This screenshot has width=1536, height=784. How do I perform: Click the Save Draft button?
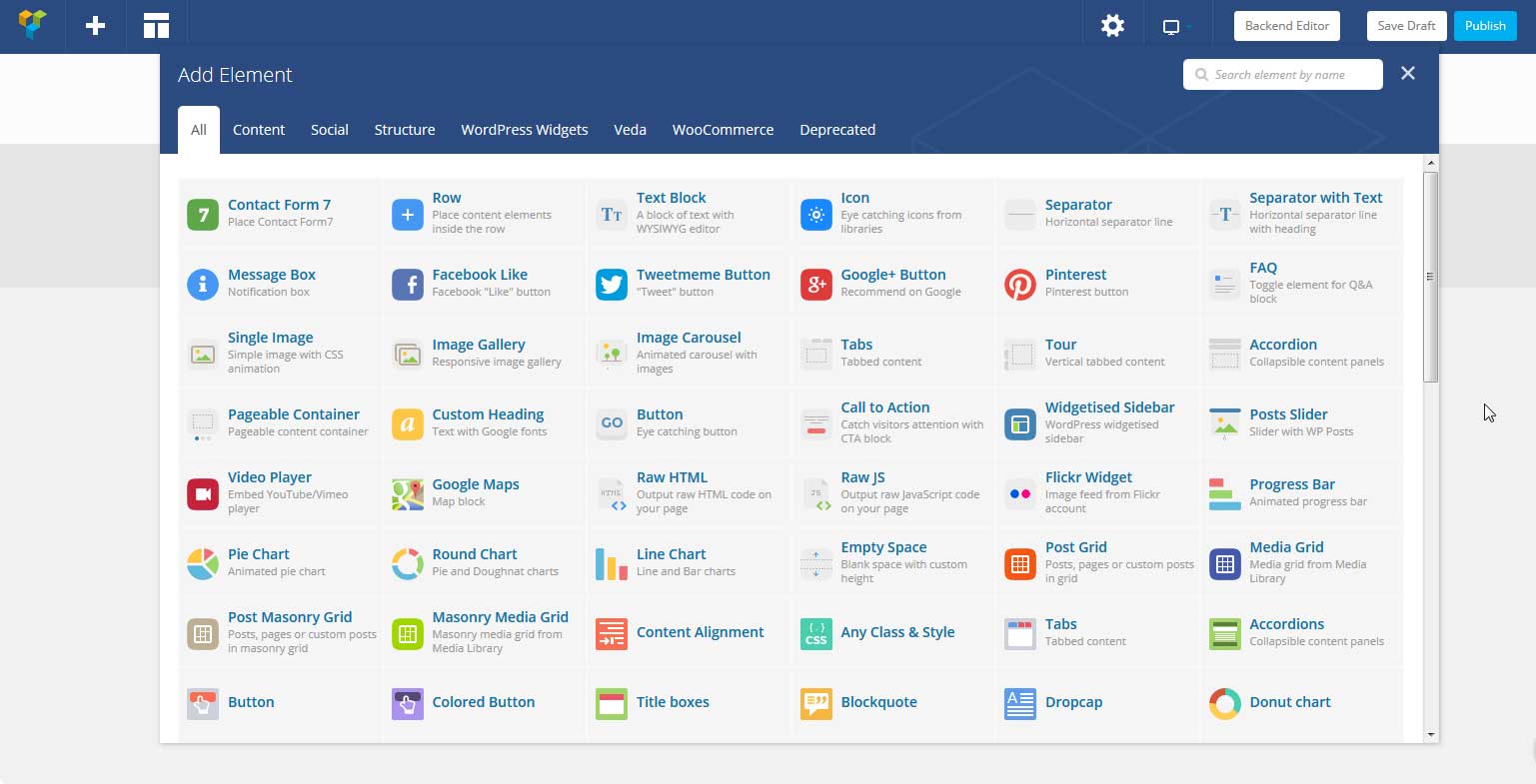[x=1406, y=26]
